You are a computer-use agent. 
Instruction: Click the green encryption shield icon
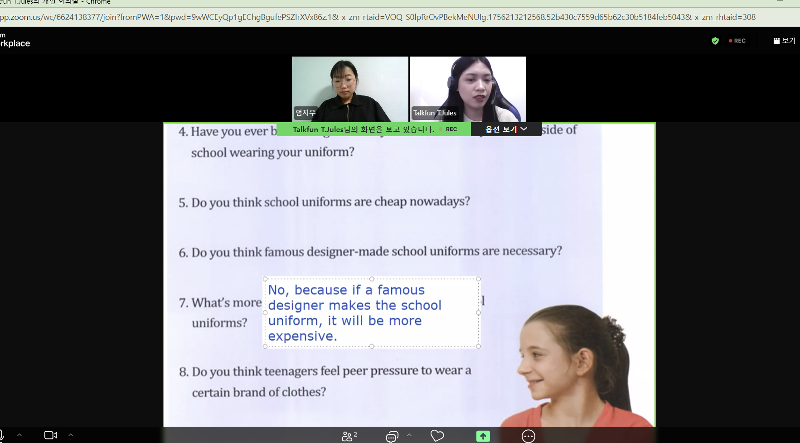(x=715, y=41)
